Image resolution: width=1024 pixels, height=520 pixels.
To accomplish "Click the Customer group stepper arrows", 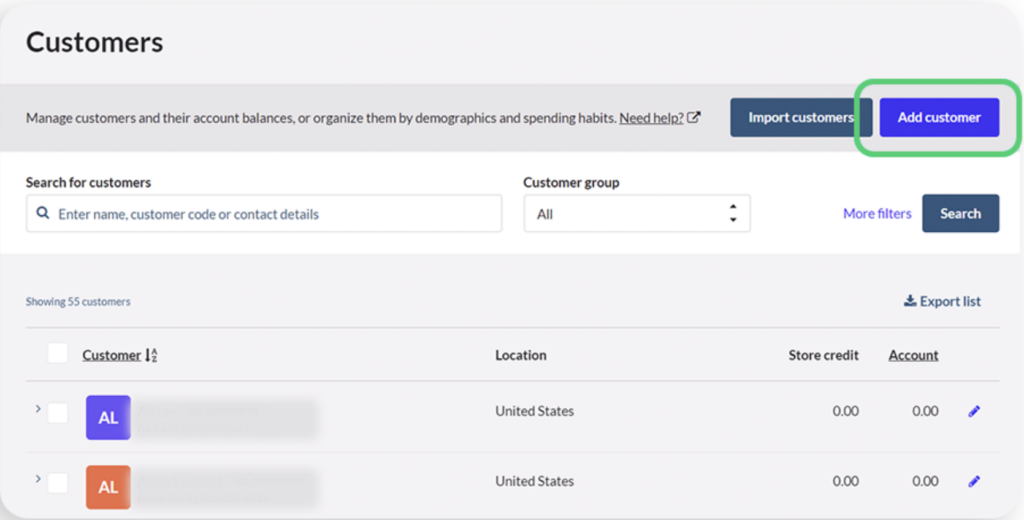I will point(733,213).
